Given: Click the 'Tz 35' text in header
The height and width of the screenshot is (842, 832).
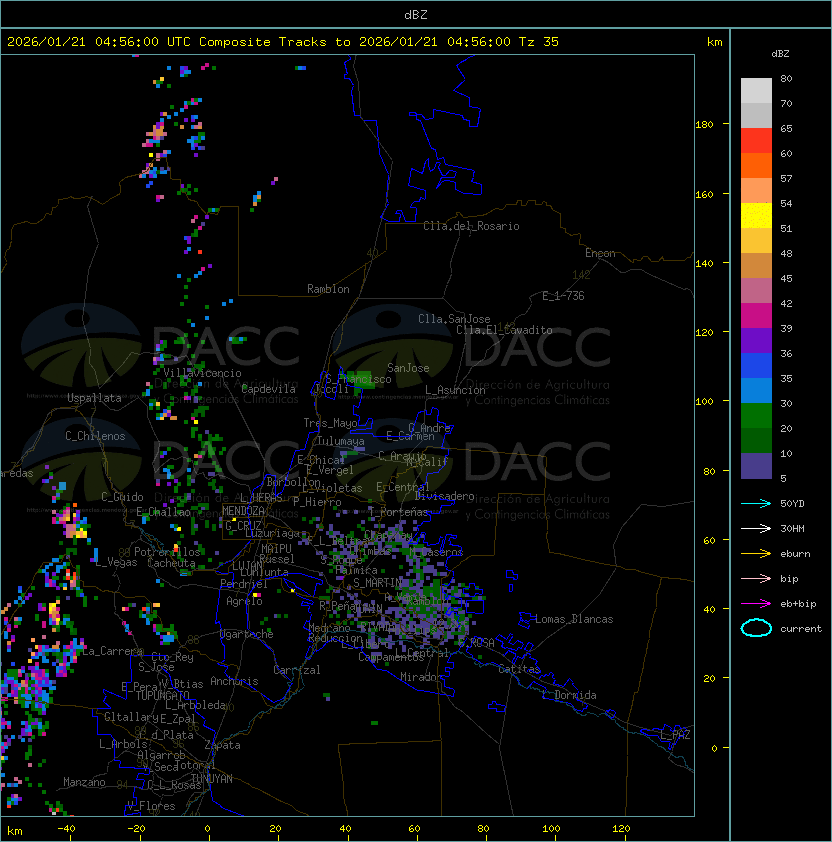Looking at the screenshot, I should 539,42.
